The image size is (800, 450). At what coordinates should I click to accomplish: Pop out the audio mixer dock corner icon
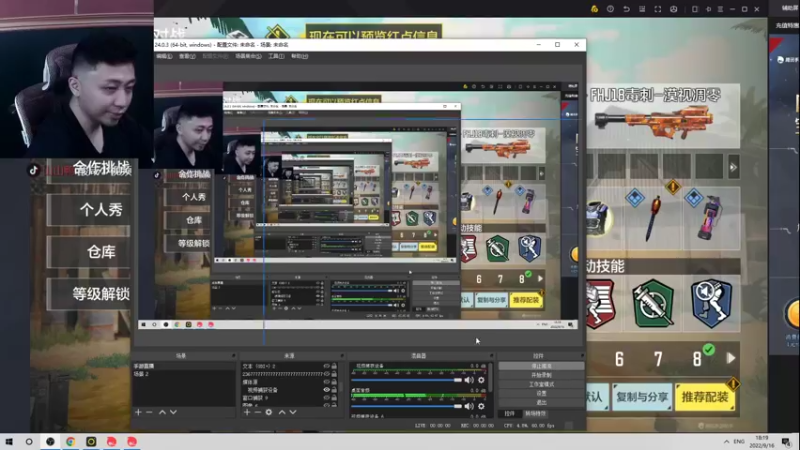click(x=491, y=356)
